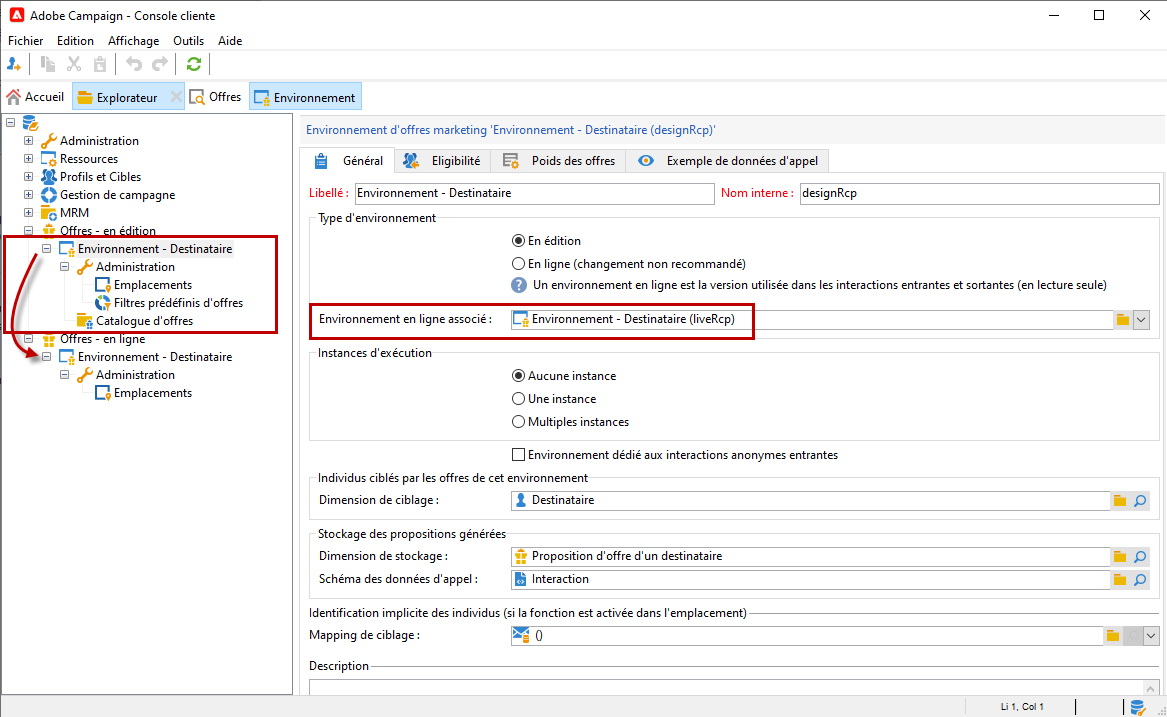Select the En édition radio button
This screenshot has width=1167, height=717.
coord(518,240)
